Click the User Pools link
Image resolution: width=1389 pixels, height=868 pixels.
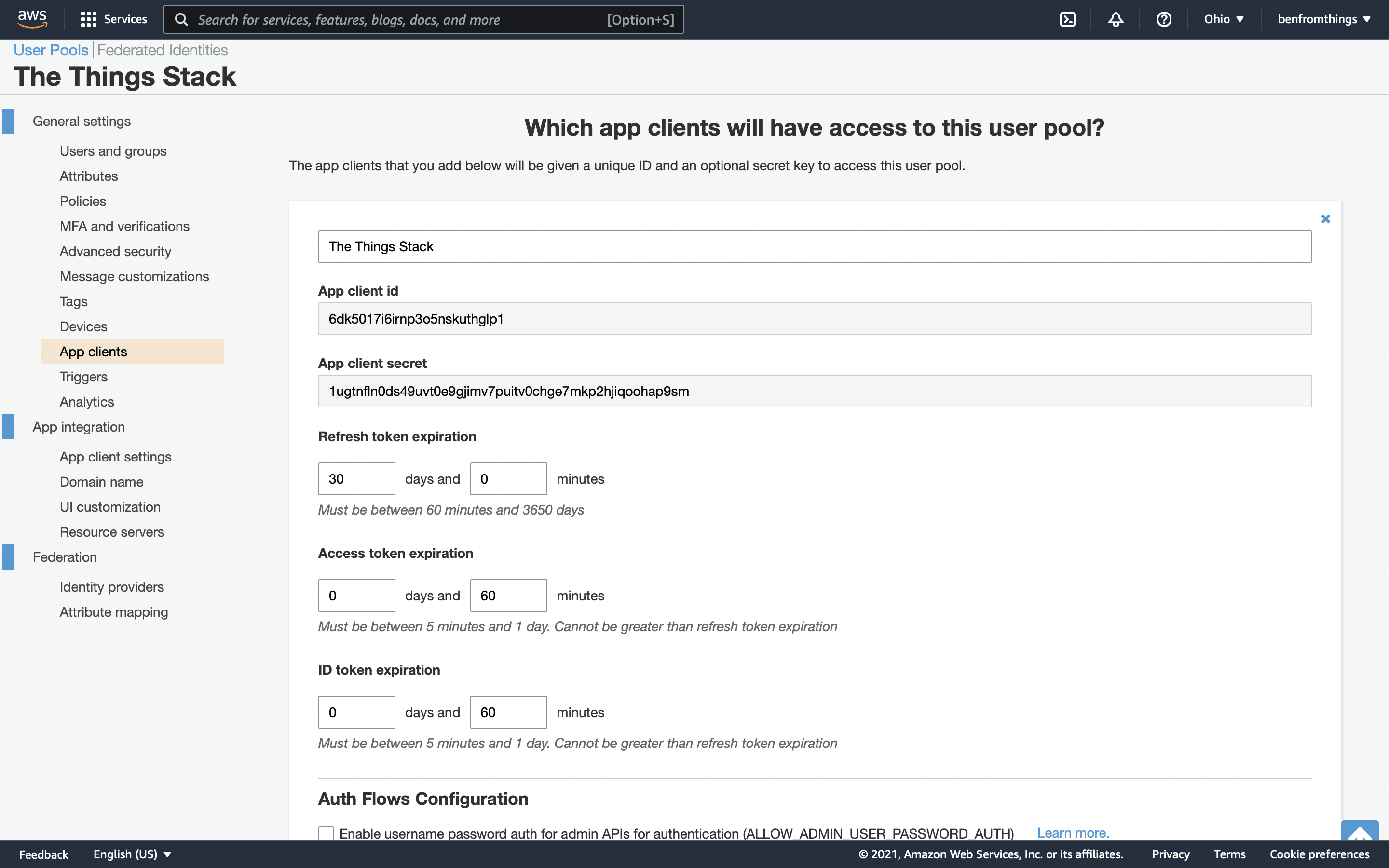[51, 50]
